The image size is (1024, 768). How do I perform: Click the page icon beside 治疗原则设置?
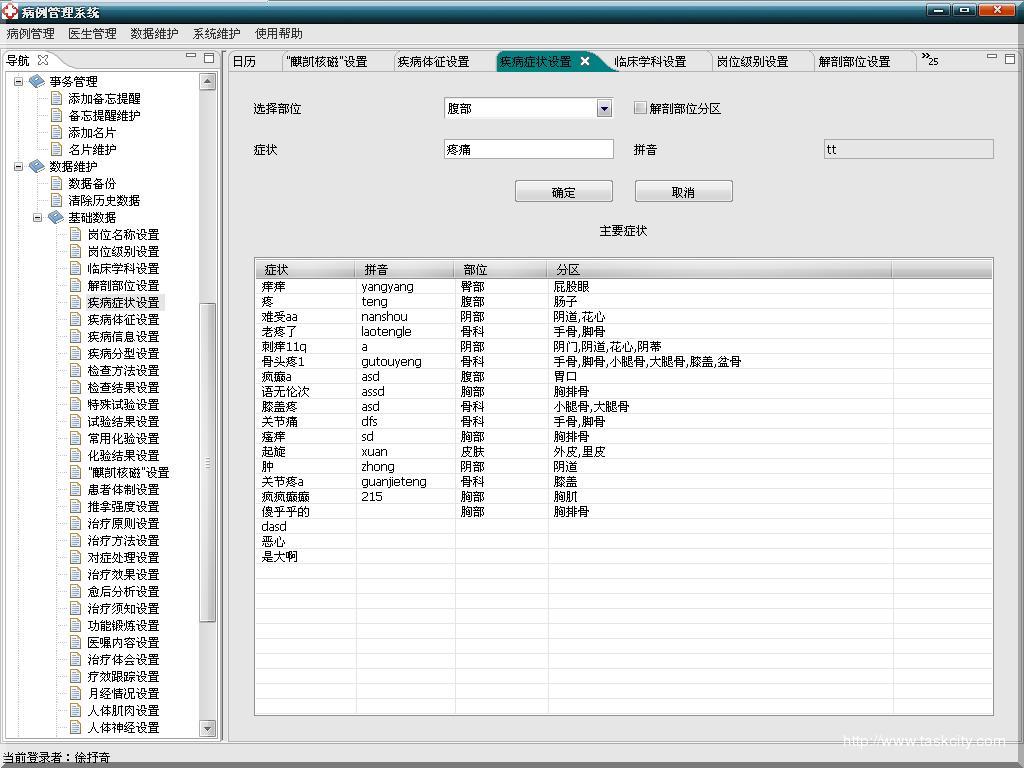click(x=75, y=523)
